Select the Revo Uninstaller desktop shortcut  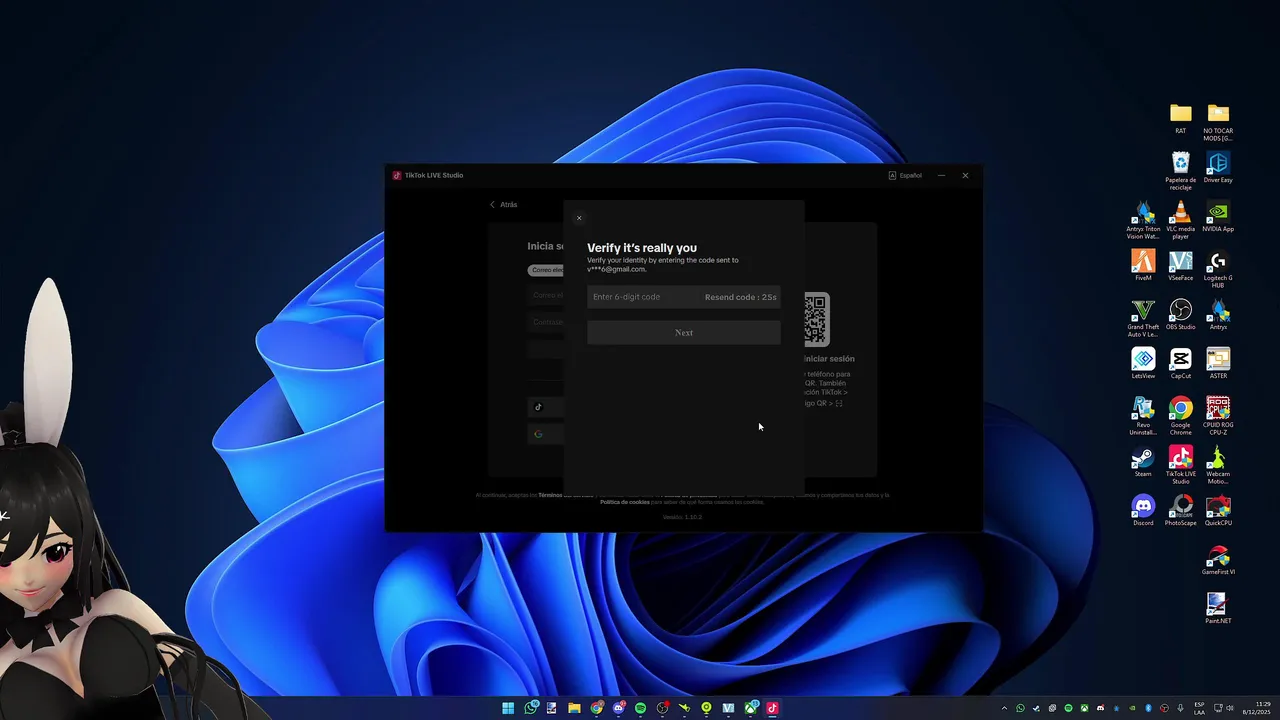[x=1143, y=416]
